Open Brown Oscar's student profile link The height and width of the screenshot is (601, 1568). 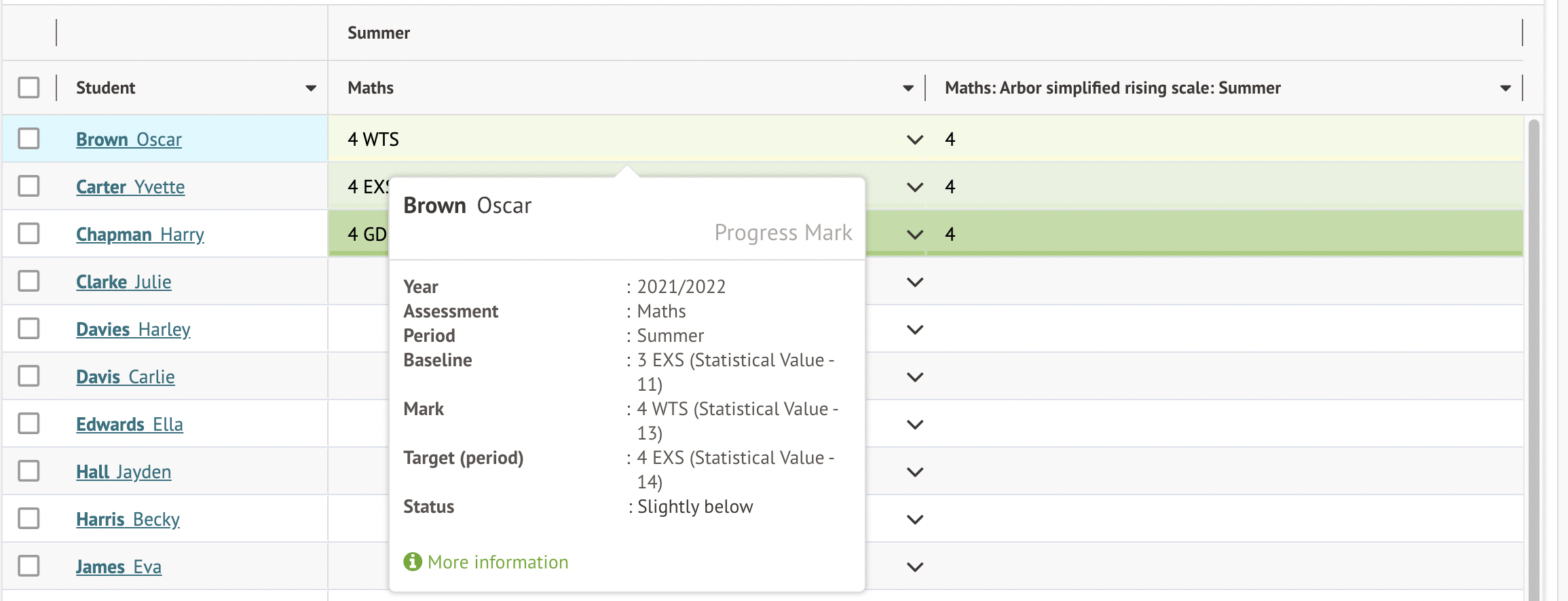[x=129, y=140]
